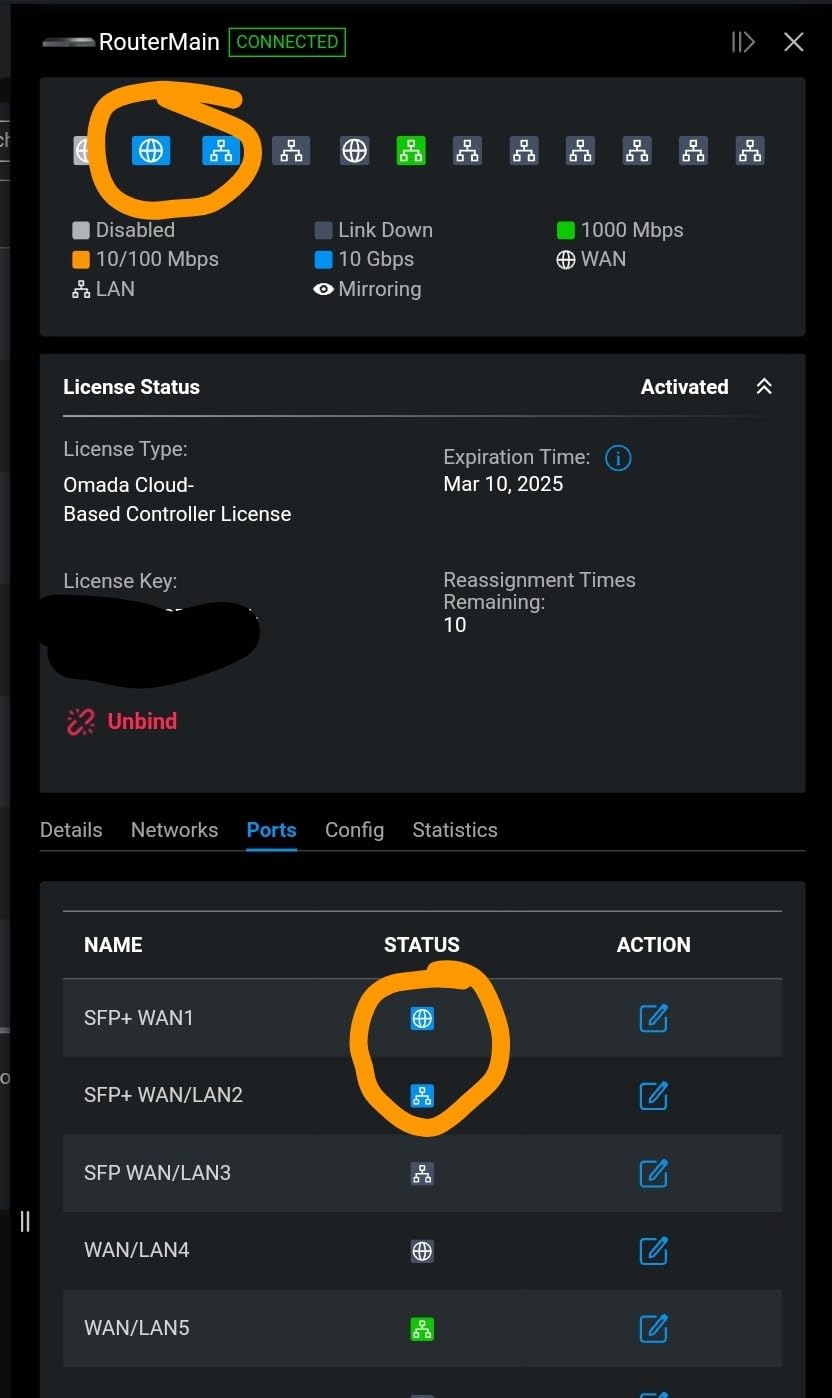Click the panel resize handle bars
This screenshot has width=832, height=1398.
(x=25, y=1221)
